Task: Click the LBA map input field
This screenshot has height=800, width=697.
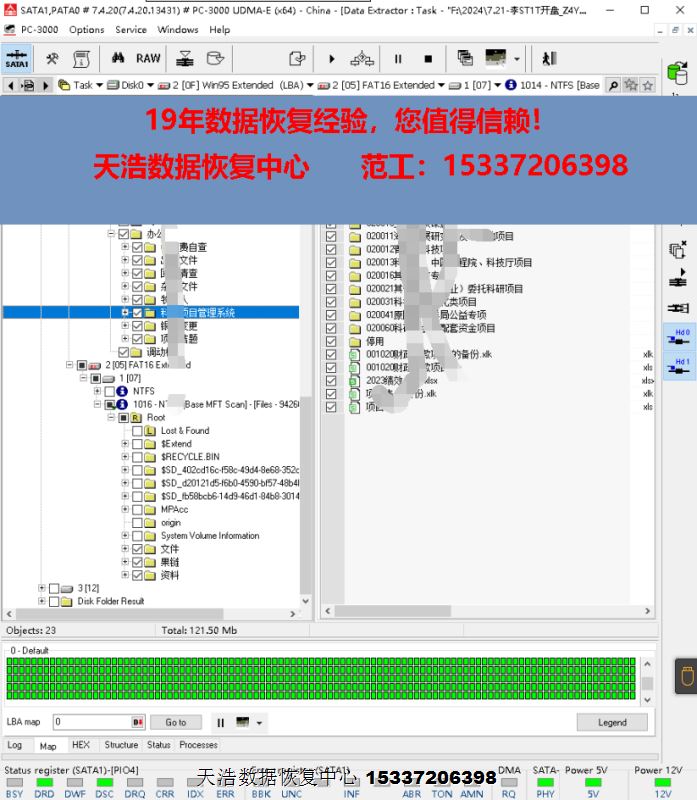Action: [x=98, y=722]
